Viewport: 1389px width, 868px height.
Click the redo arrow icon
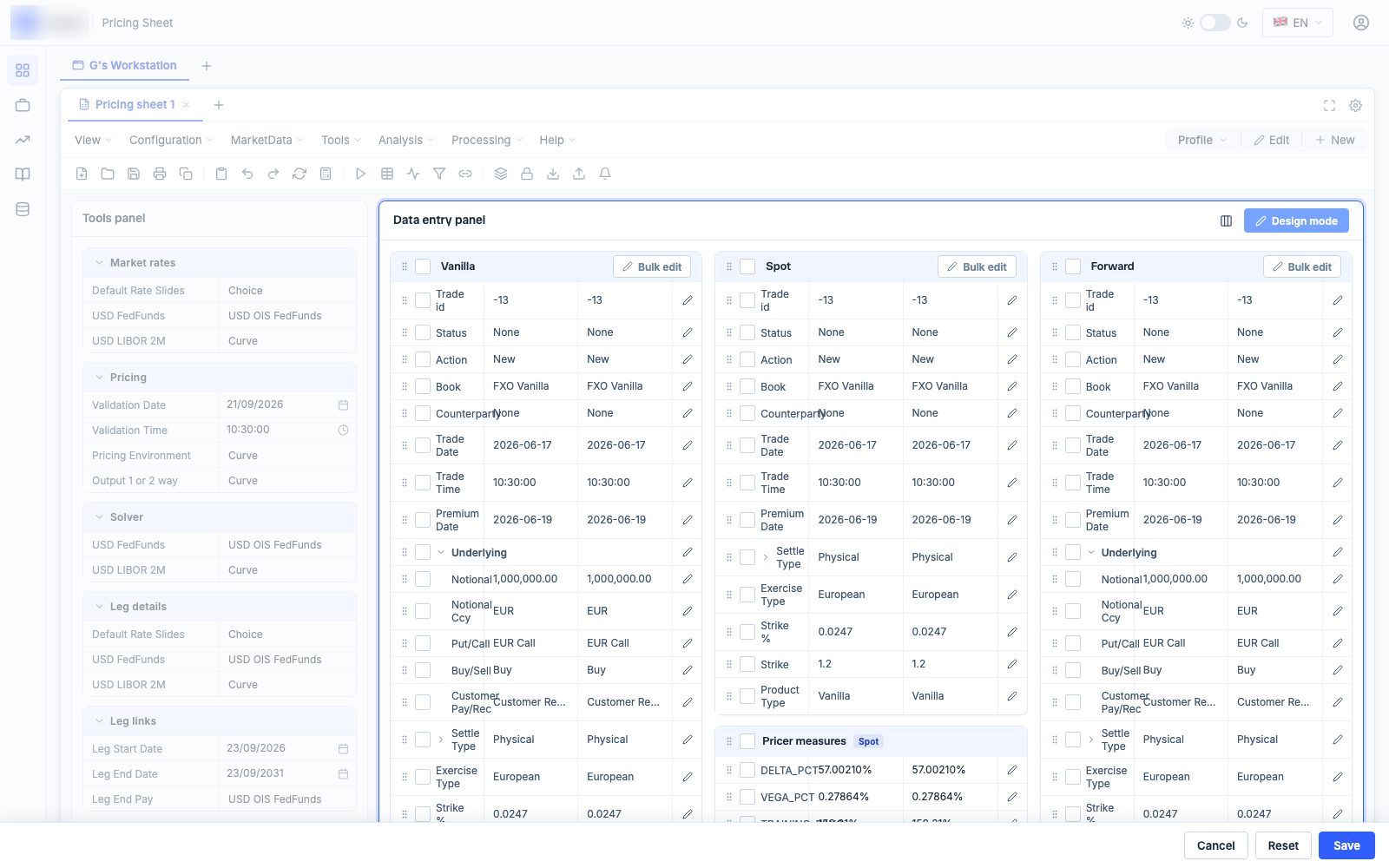coord(273,174)
